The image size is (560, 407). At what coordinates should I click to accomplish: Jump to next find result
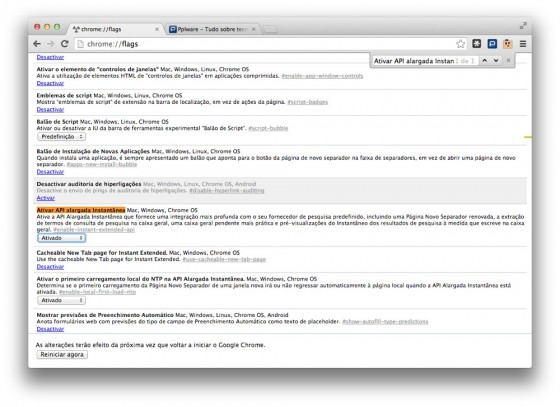click(496, 61)
